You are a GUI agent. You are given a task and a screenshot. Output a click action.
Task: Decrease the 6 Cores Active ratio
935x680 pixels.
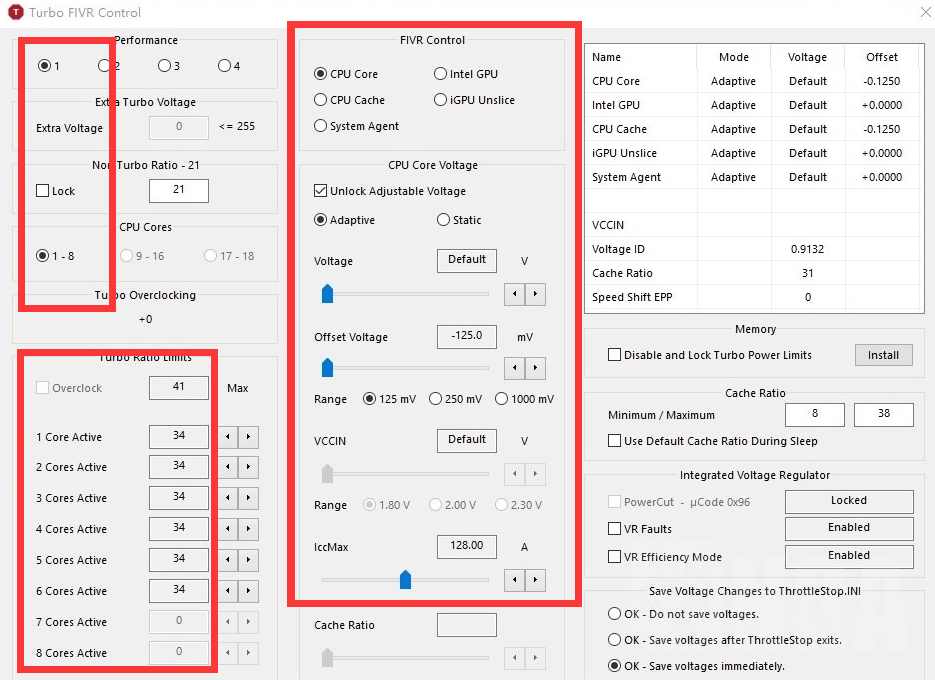[229, 591]
